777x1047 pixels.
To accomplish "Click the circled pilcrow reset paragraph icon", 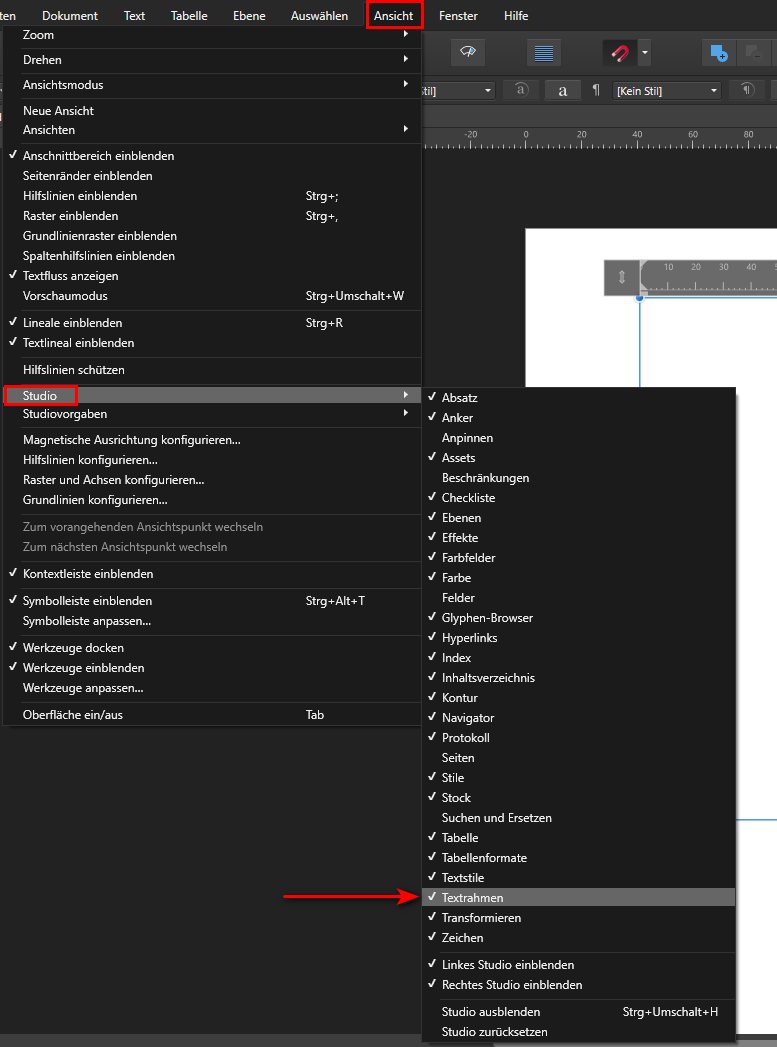I will tap(747, 90).
